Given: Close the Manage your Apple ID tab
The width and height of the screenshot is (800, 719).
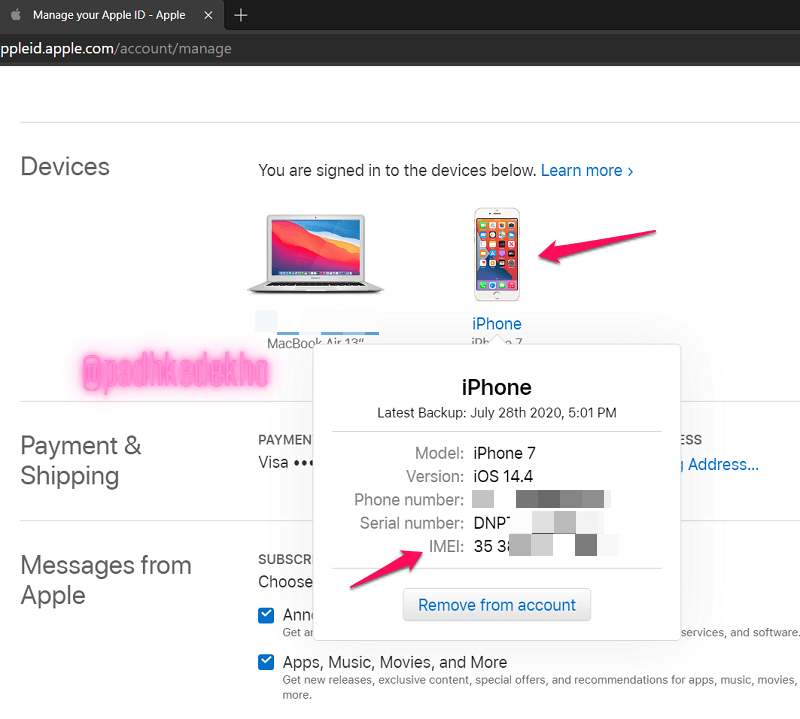Looking at the screenshot, I should click(x=208, y=15).
